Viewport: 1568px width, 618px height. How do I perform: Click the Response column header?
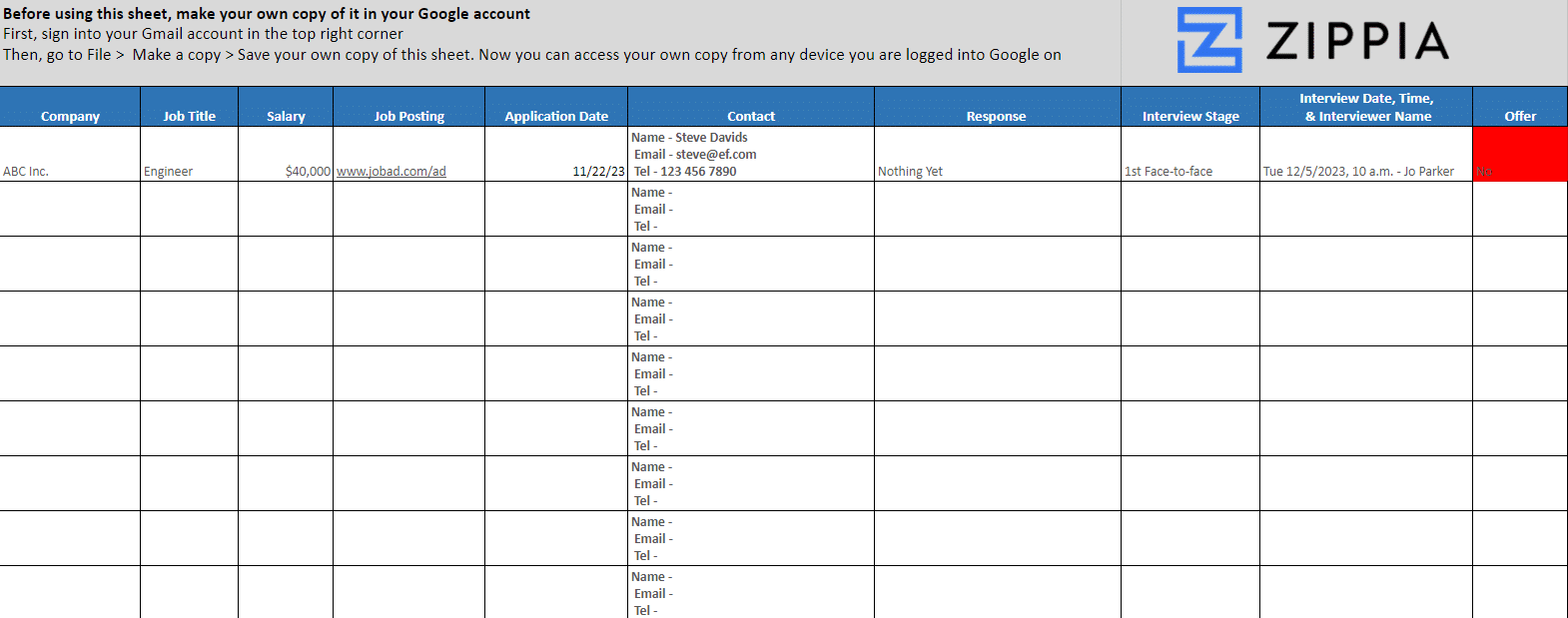[x=996, y=116]
